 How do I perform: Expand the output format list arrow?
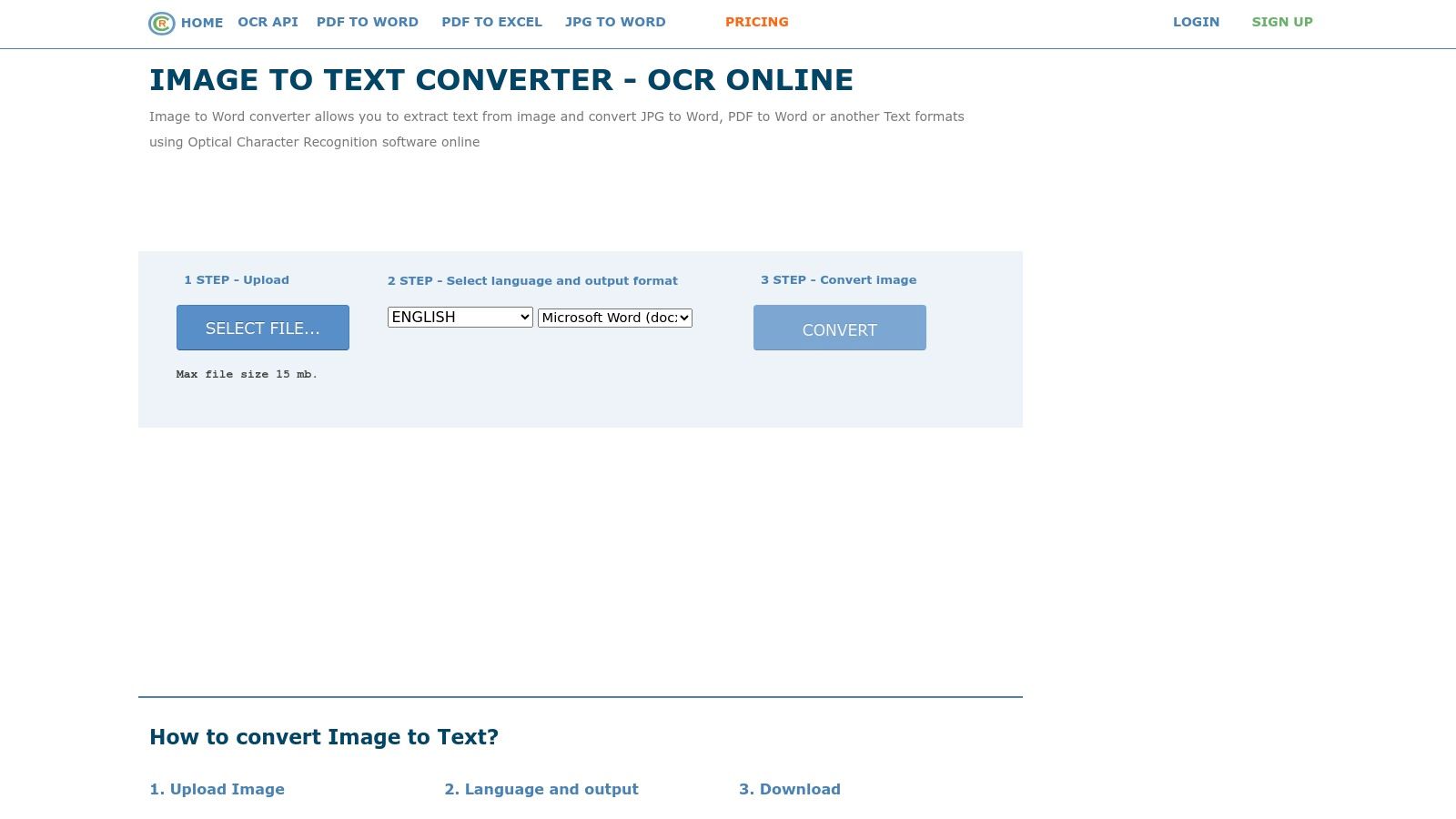point(683,318)
